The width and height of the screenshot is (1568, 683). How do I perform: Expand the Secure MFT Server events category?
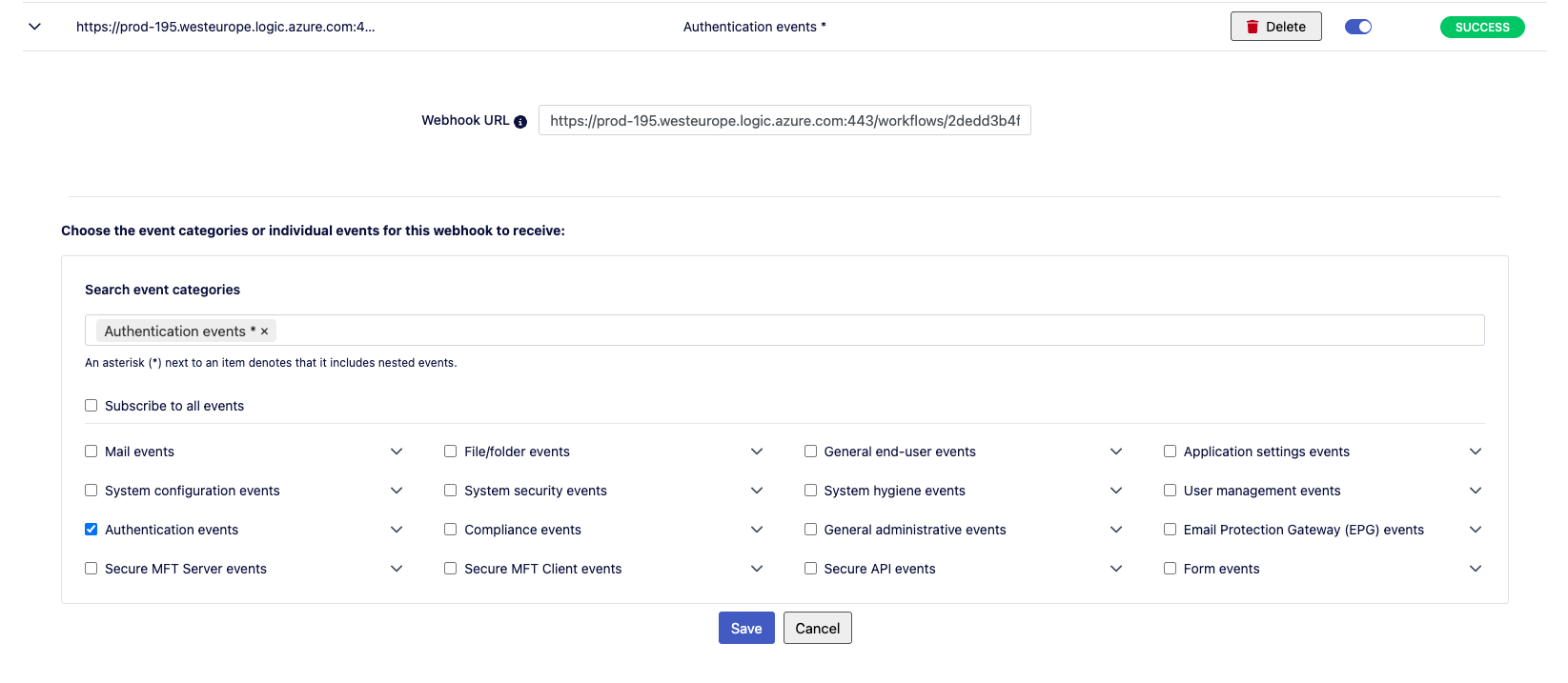point(397,569)
